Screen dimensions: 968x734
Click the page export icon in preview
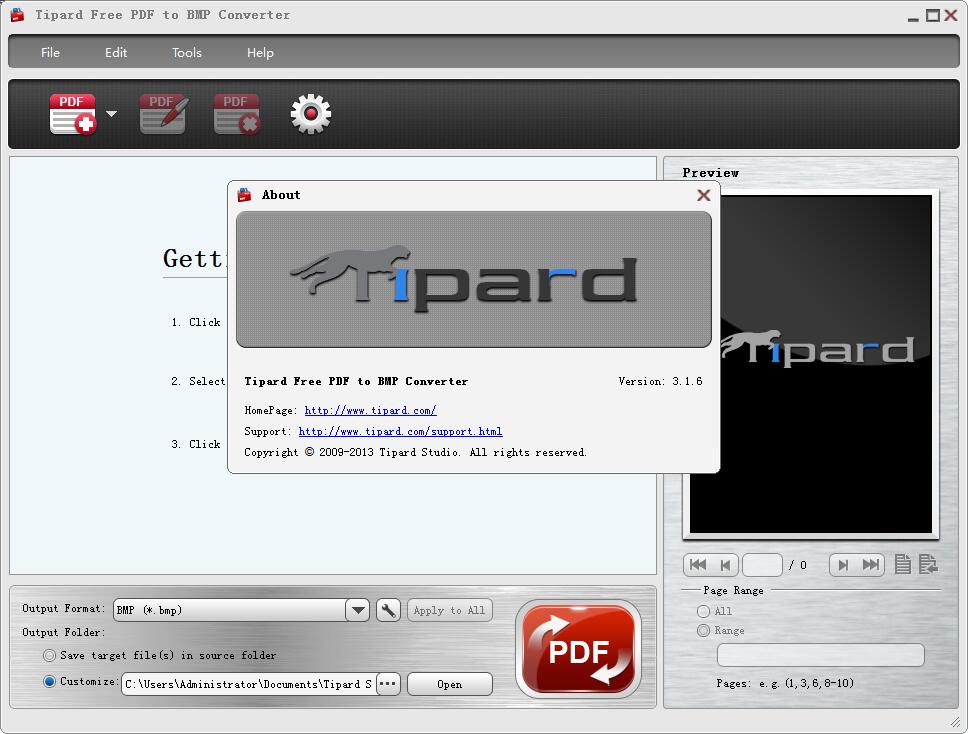(928, 564)
